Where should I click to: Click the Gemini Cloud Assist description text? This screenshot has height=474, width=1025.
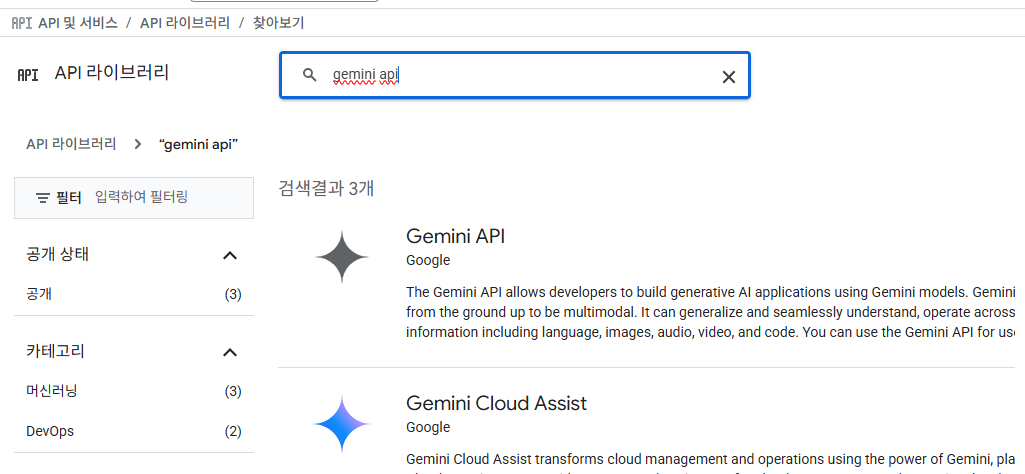[710, 462]
